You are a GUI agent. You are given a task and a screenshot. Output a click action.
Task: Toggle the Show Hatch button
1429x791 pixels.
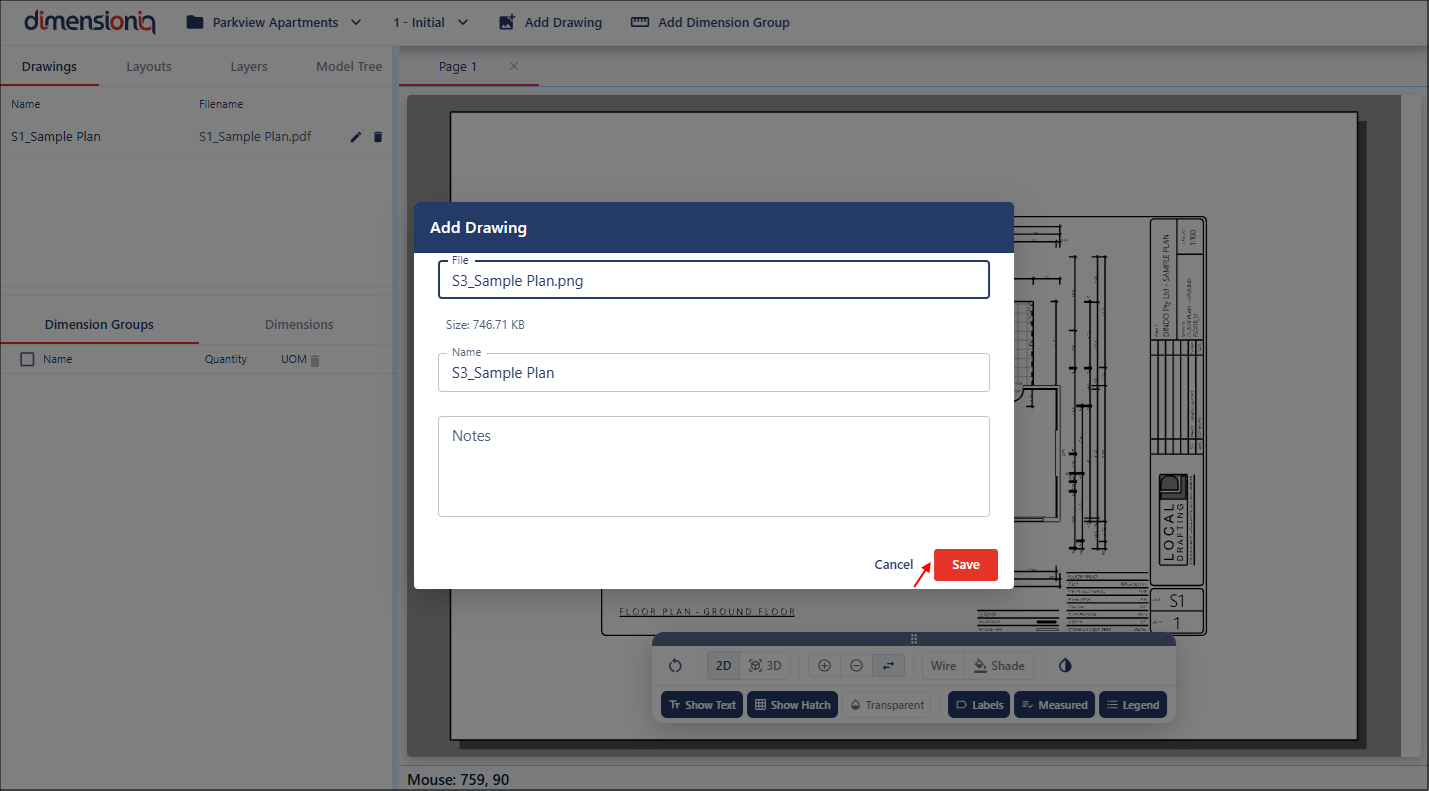(792, 705)
